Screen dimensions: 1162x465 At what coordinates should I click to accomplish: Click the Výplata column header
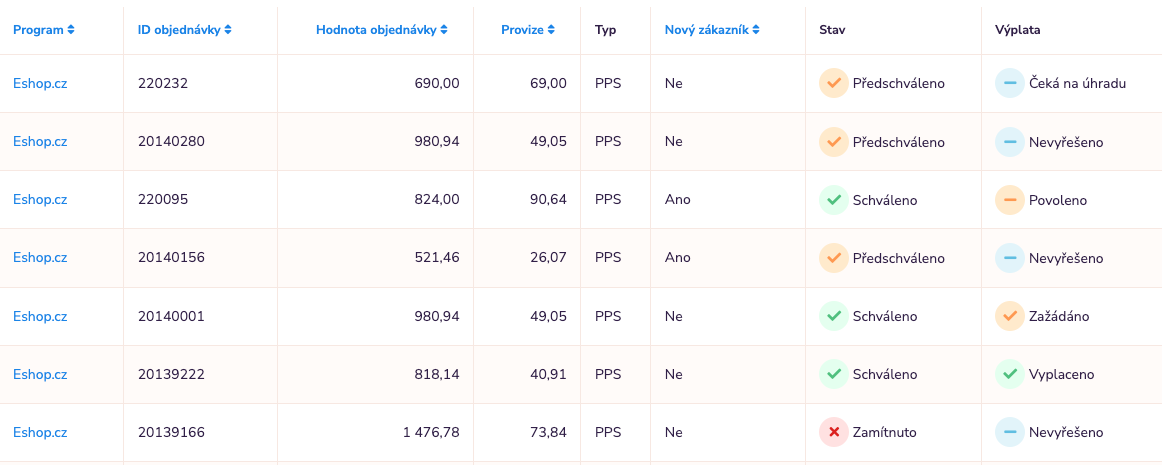[x=1018, y=30]
